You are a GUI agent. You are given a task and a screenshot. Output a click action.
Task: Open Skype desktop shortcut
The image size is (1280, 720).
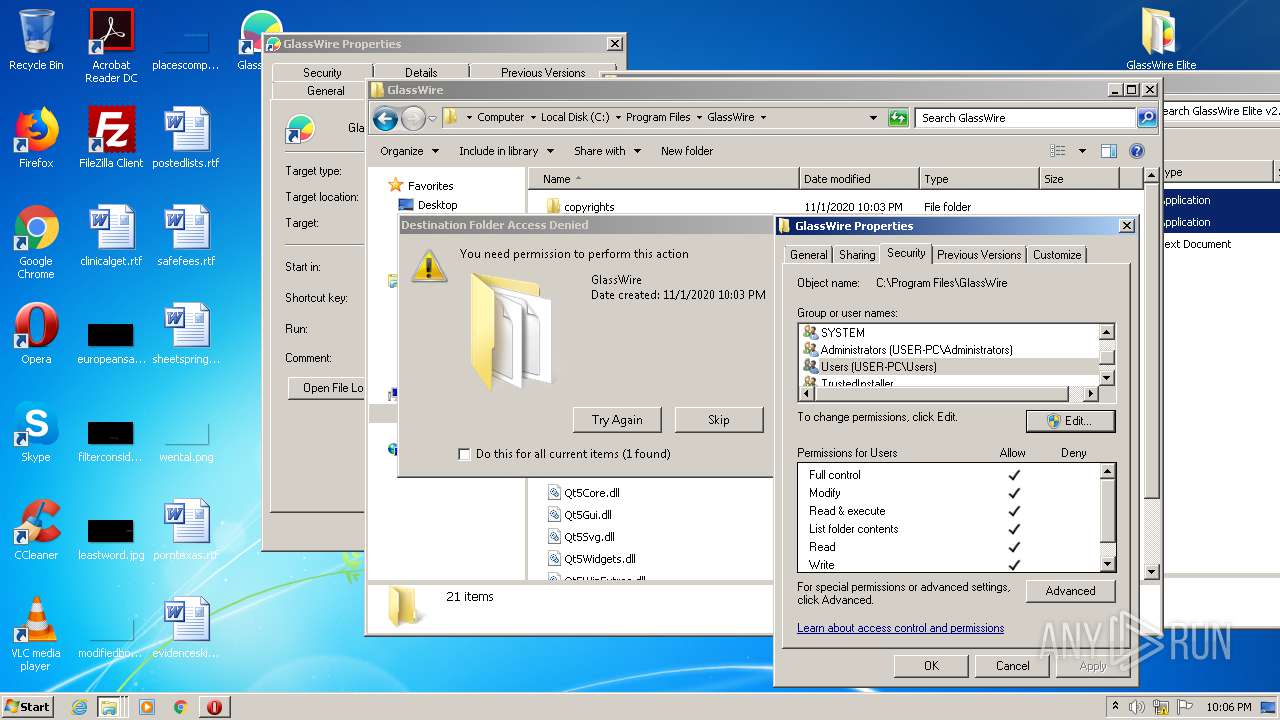pyautogui.click(x=36, y=432)
